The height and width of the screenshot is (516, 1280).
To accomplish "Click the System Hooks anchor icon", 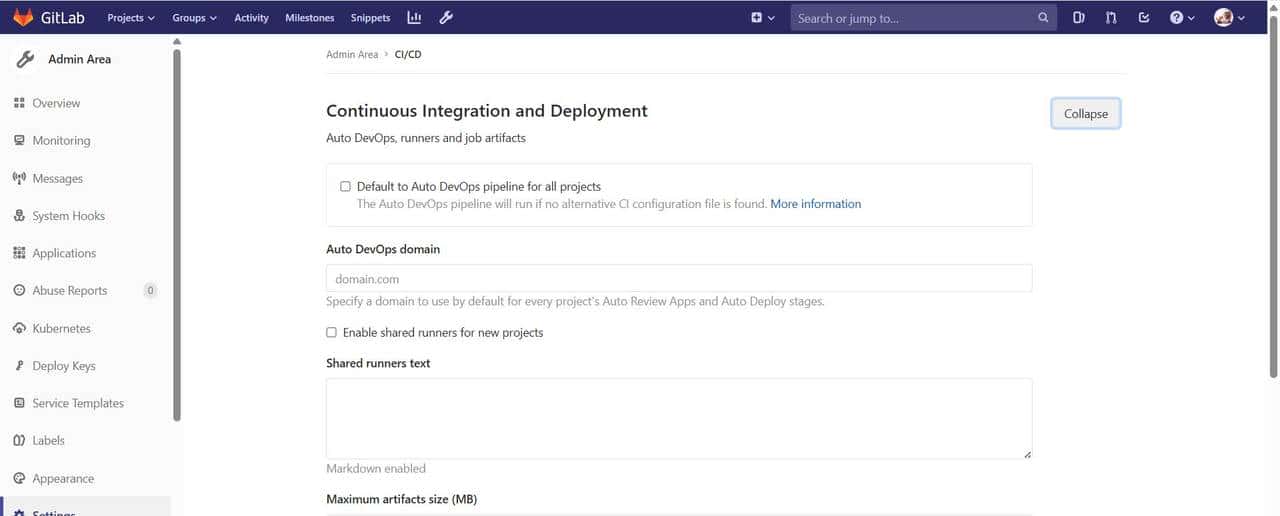I will pos(19,215).
